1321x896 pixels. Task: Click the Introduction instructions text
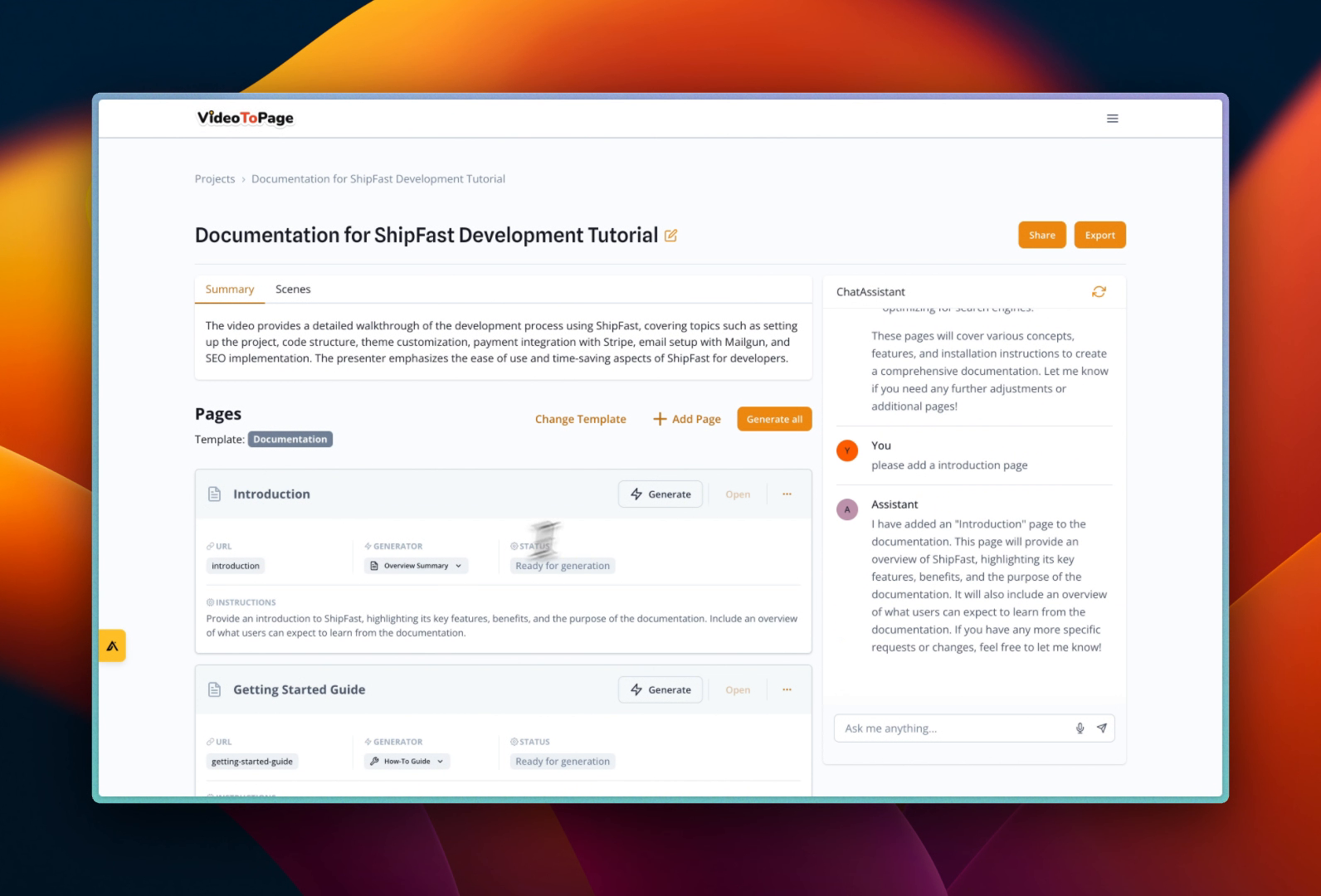[502, 626]
